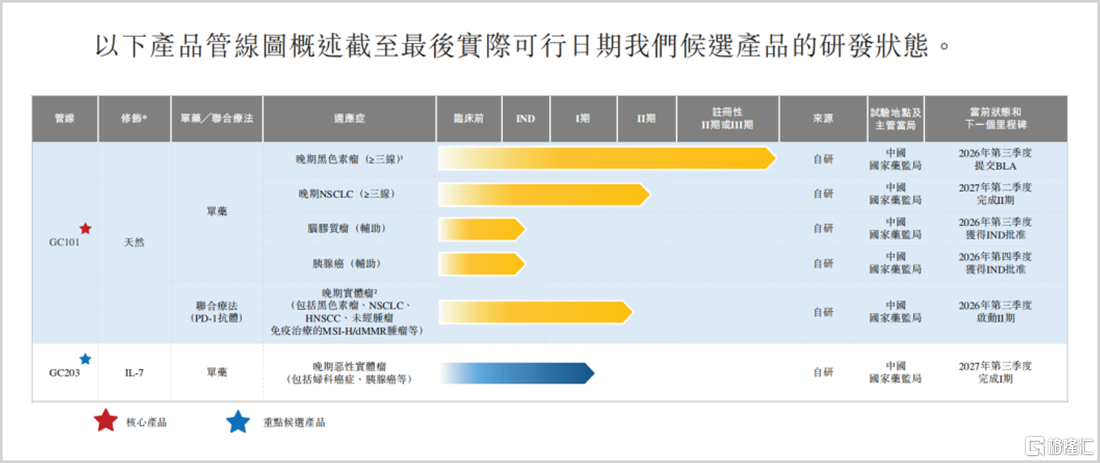
Task: Select the 晚期NSCLC progress bar
Action: click(544, 194)
